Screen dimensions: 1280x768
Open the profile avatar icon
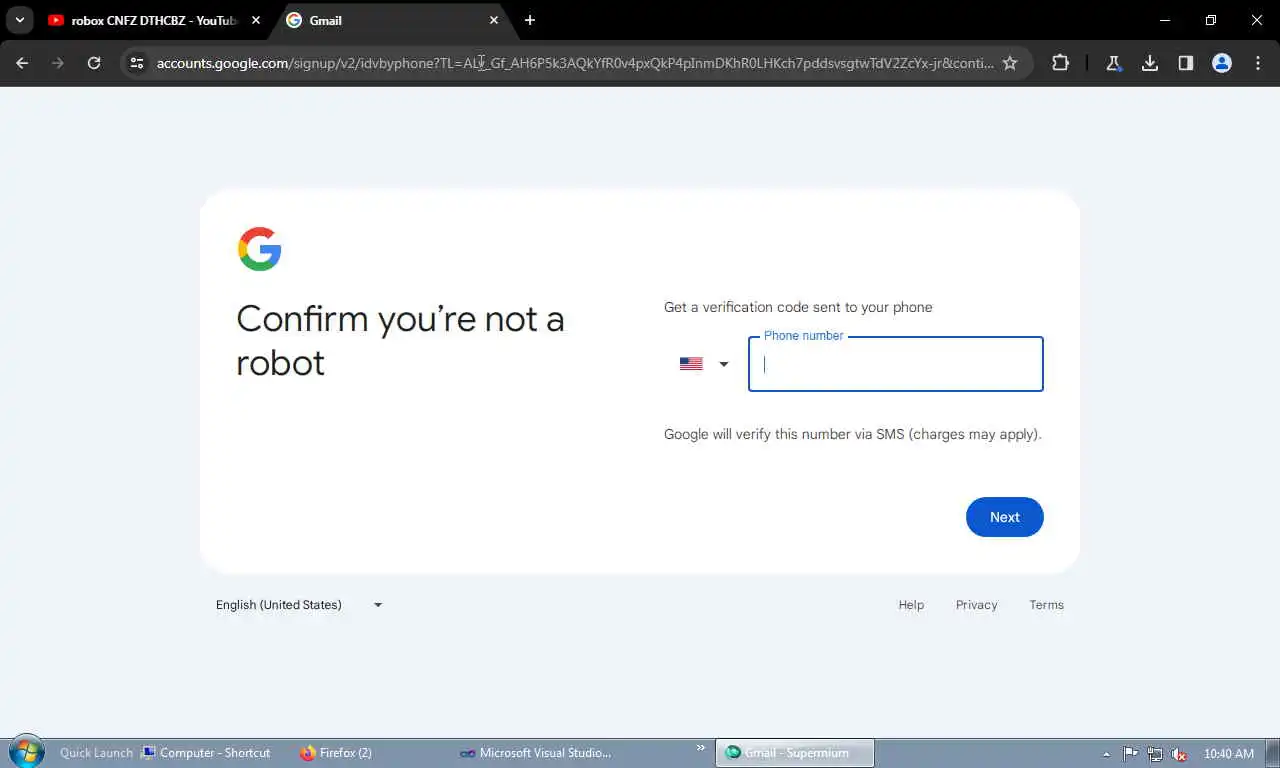pyautogui.click(x=1222, y=63)
